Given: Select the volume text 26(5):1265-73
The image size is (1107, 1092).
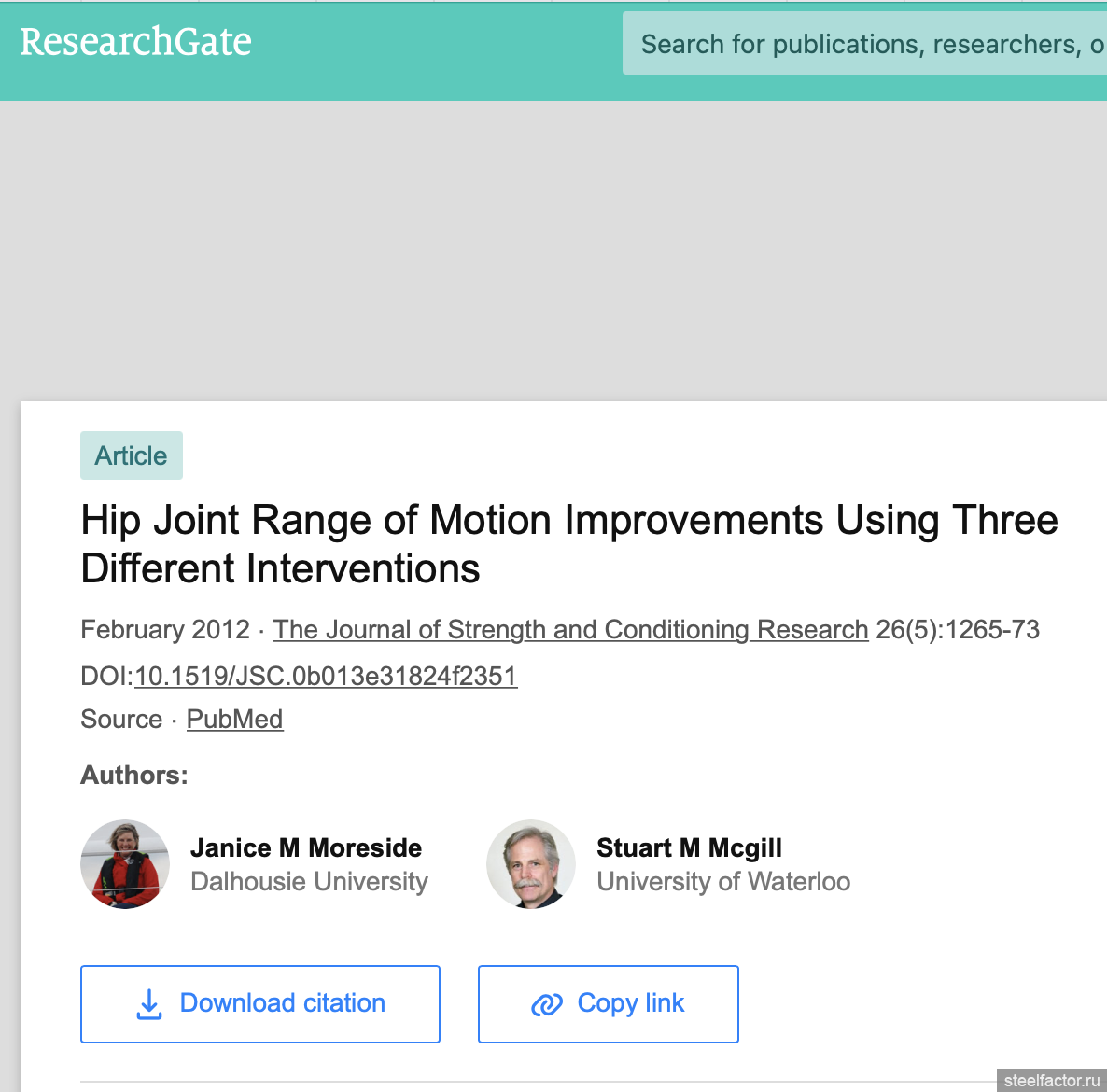Looking at the screenshot, I should click(958, 629).
